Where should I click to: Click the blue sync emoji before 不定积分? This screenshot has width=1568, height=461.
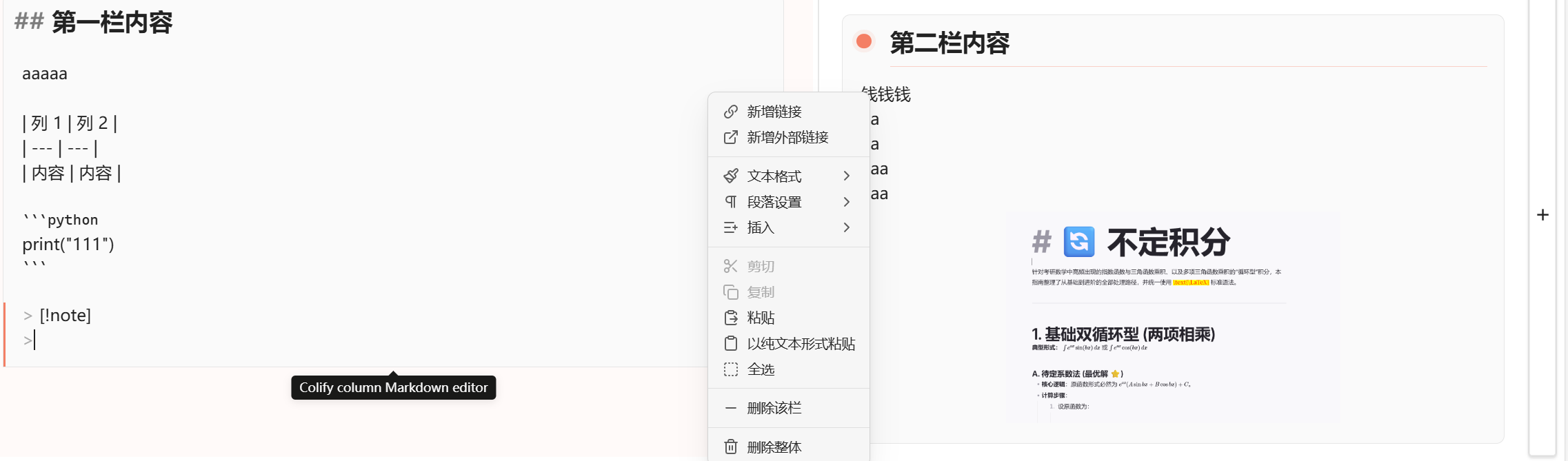(1079, 242)
